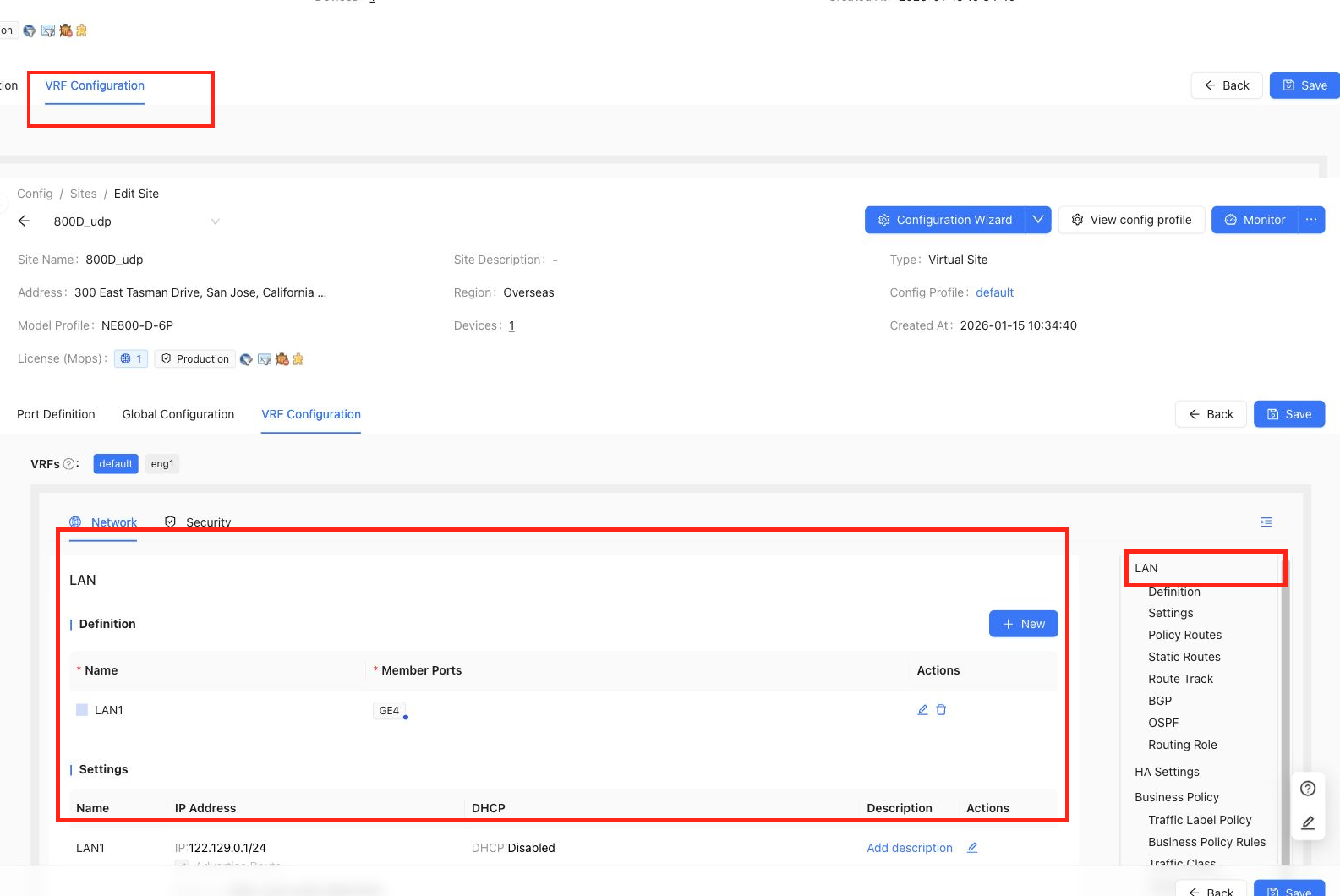Go to Routing Role in outline
The image size is (1340, 896).
click(1183, 745)
